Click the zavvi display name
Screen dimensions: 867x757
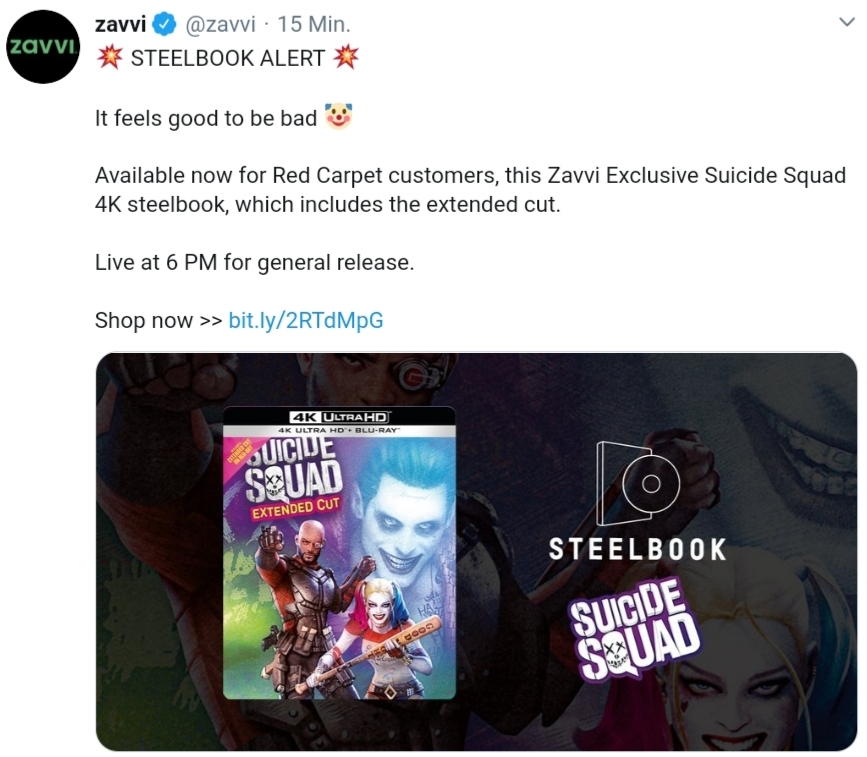click(121, 24)
